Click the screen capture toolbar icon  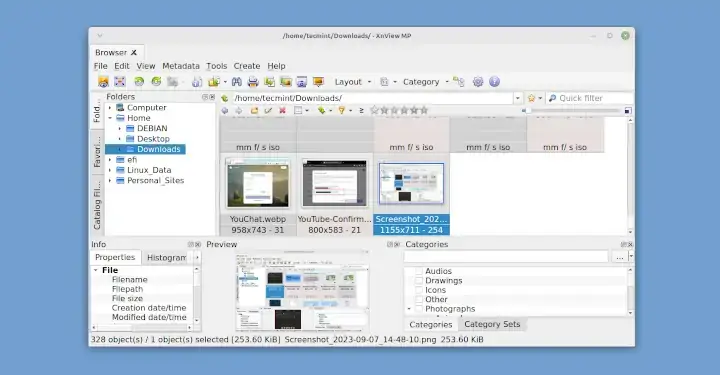302,82
